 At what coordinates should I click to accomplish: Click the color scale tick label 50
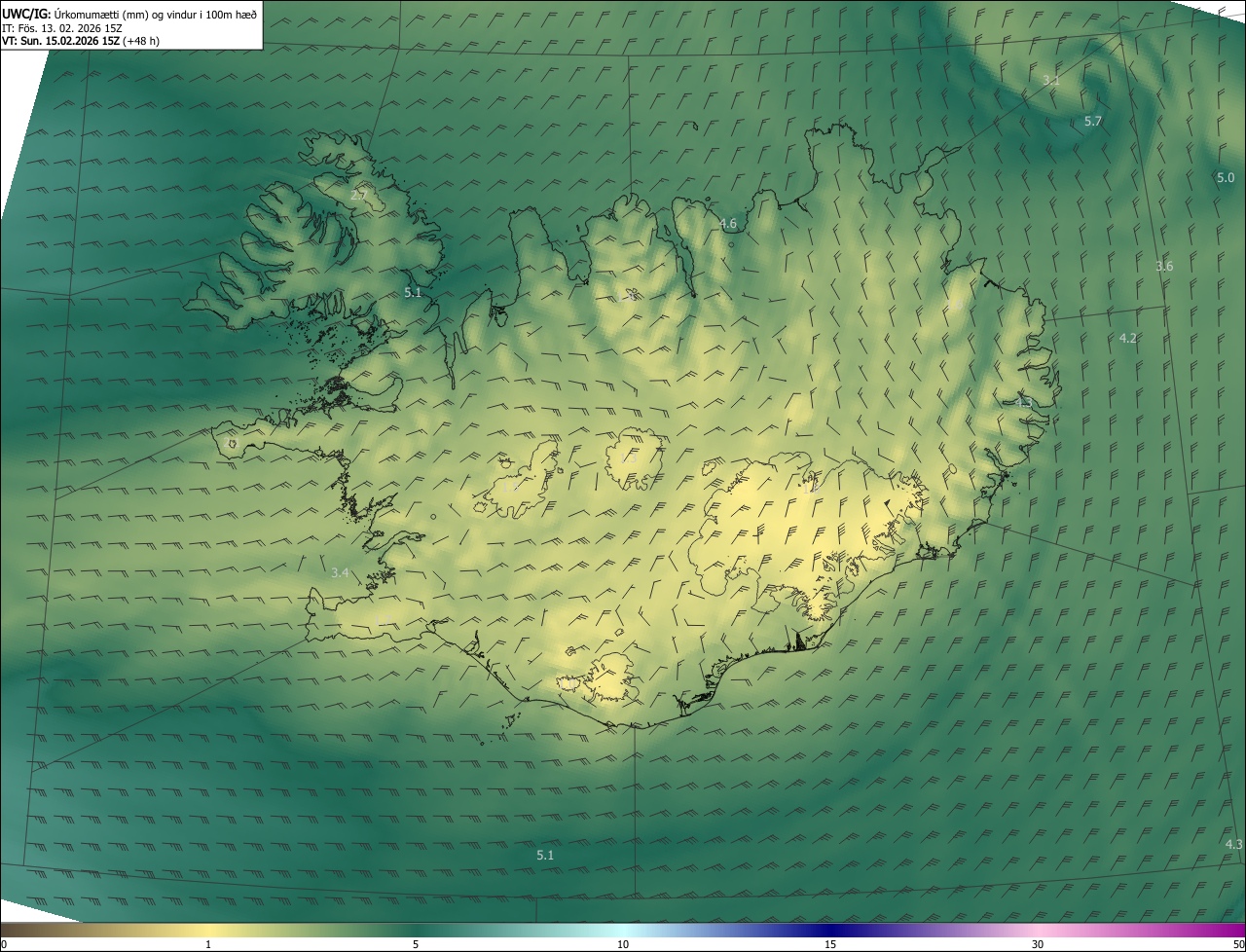1238,944
